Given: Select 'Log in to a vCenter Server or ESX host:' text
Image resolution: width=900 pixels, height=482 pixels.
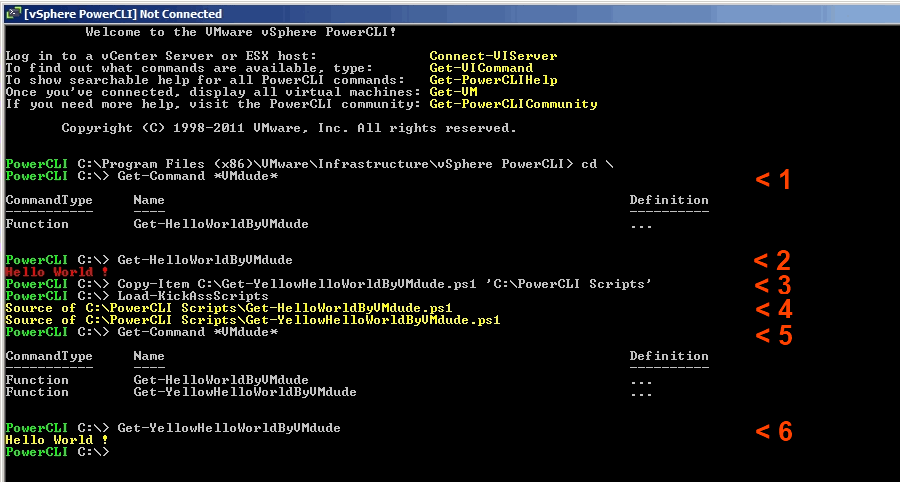Looking at the screenshot, I should (x=161, y=56).
